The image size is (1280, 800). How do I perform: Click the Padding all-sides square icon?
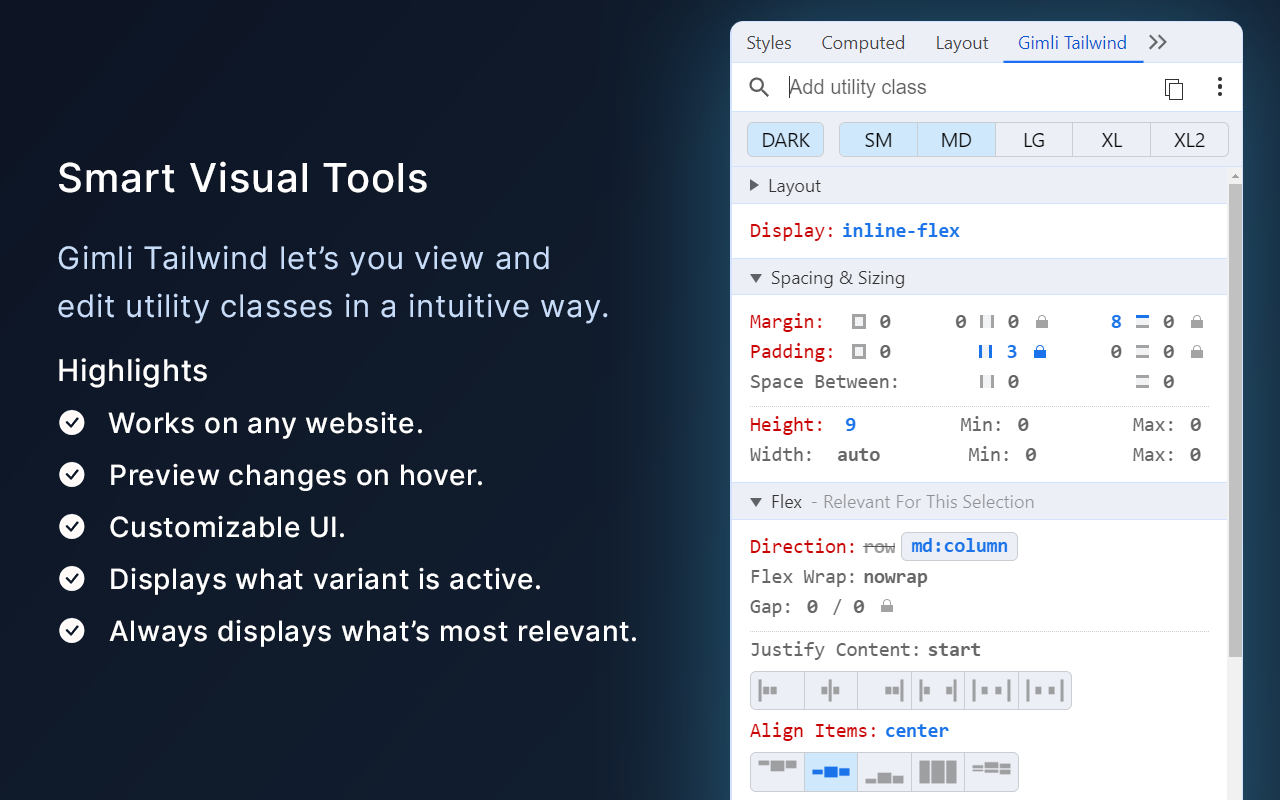pos(859,352)
